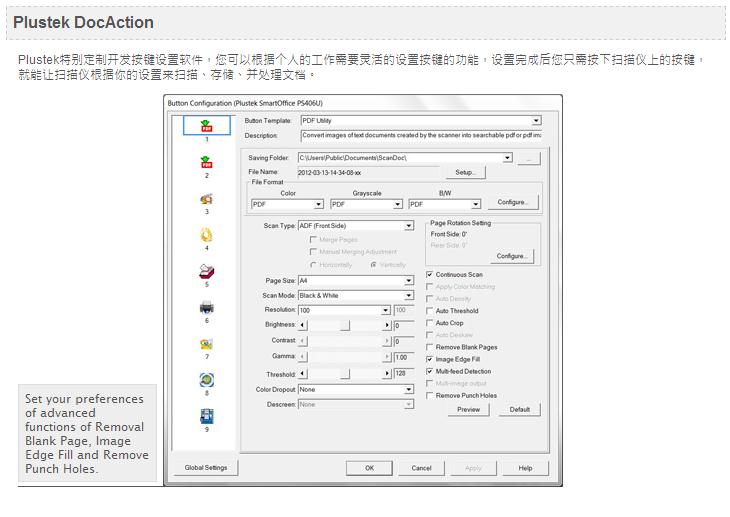Toggle Auto Threshold checkbox
Viewport: 730px width, 517px height.
tap(430, 311)
